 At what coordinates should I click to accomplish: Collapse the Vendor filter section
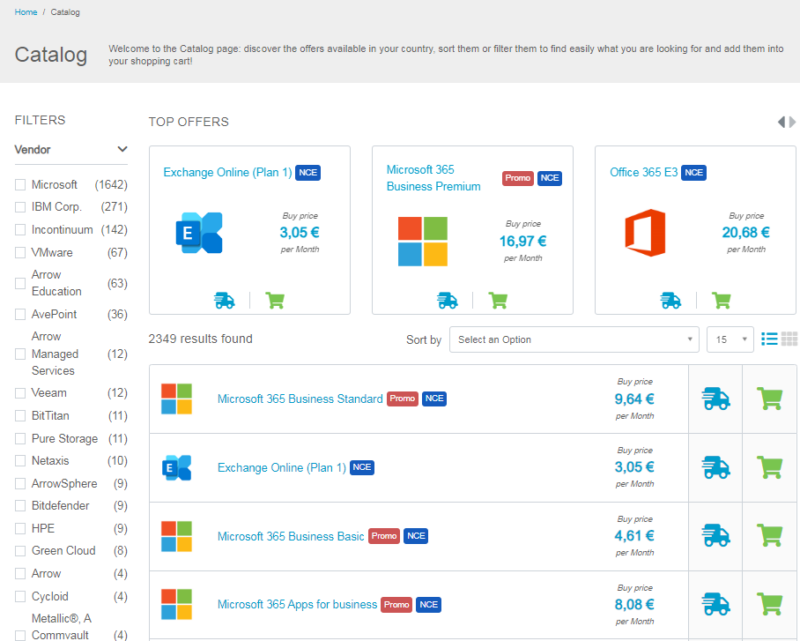[122, 150]
